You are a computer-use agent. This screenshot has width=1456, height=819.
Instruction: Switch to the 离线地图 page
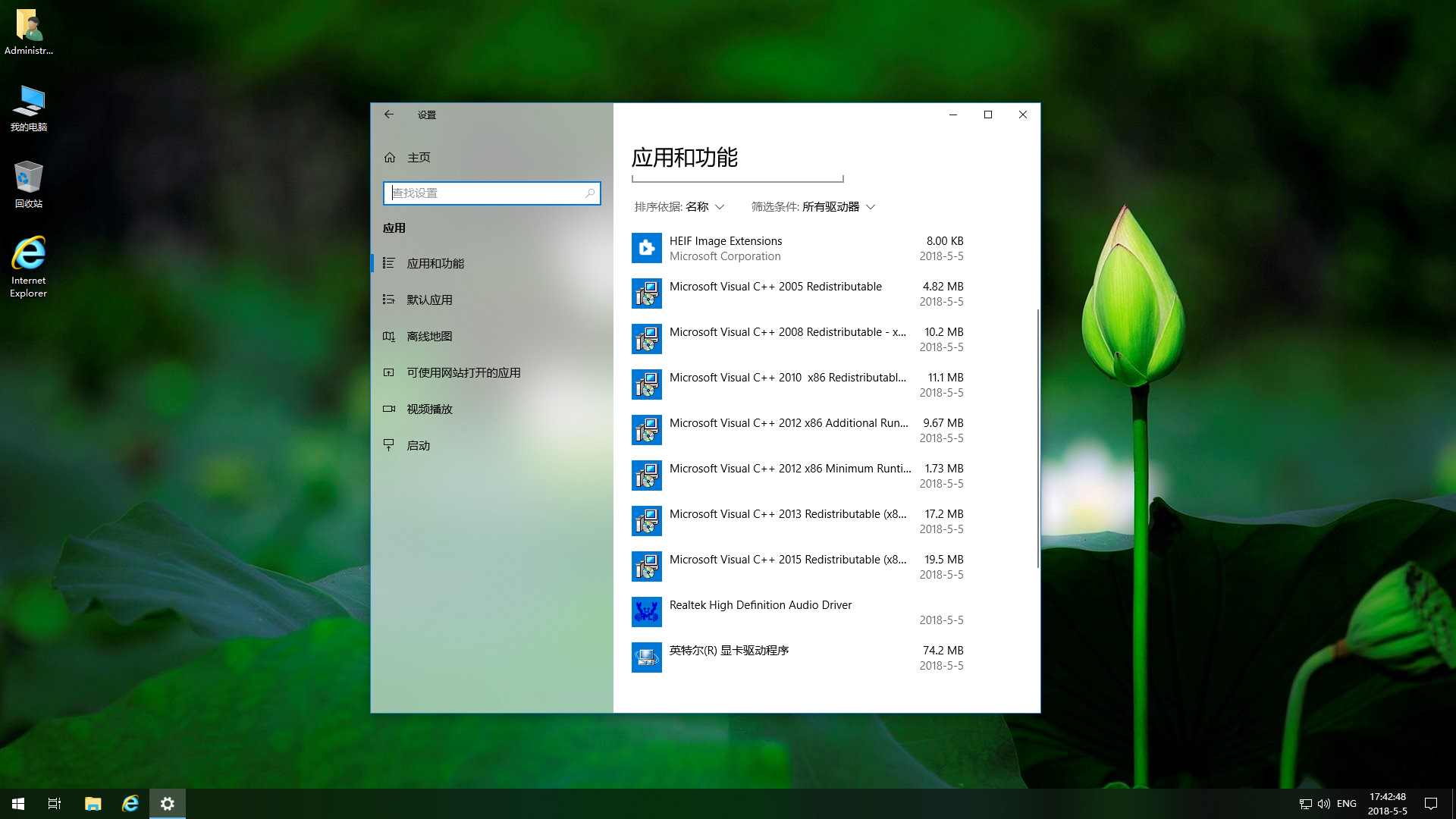[x=492, y=336]
